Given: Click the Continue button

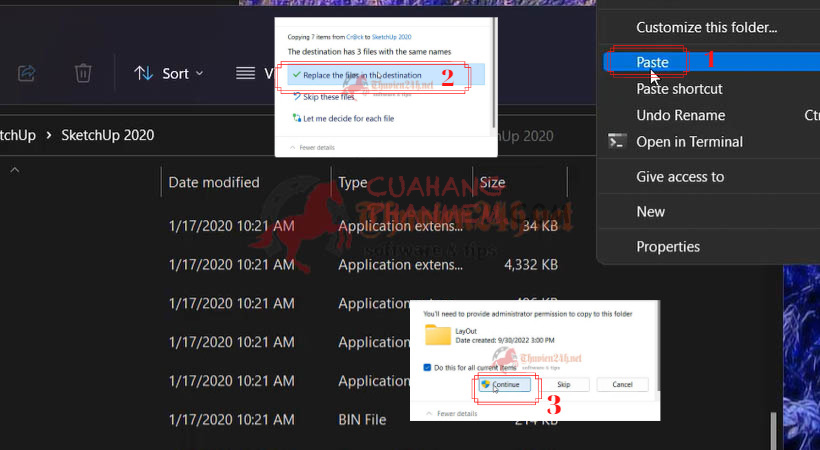Looking at the screenshot, I should pyautogui.click(x=505, y=384).
